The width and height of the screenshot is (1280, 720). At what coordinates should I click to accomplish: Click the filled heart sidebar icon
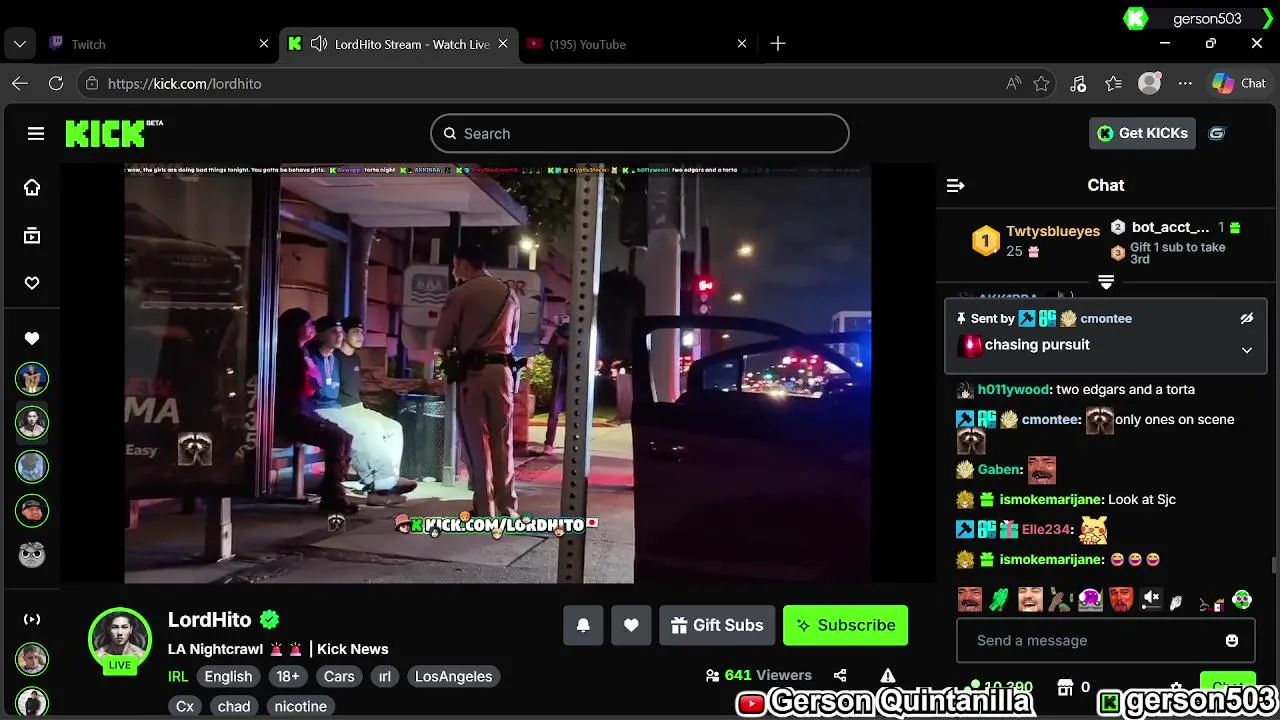32,339
